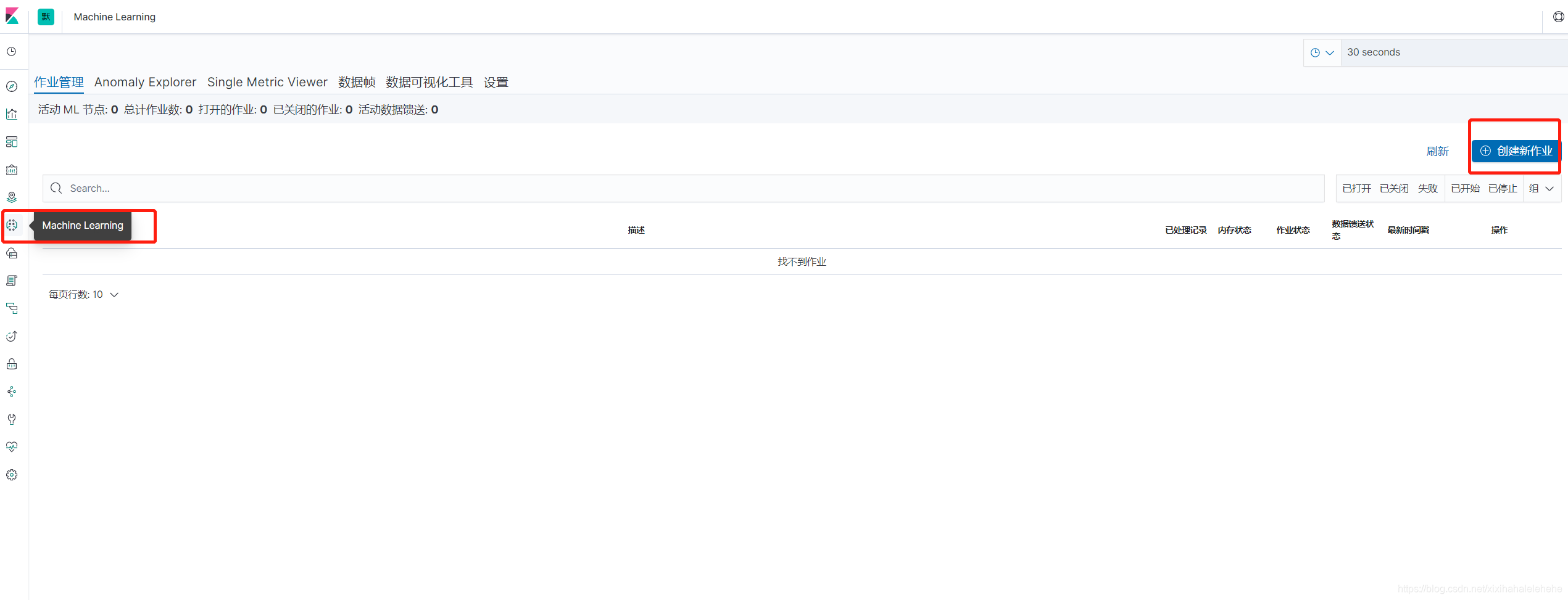Viewport: 1568px width, 600px height.
Task: Filter jobs by 已停止 datafeed state
Action: 1503,188
